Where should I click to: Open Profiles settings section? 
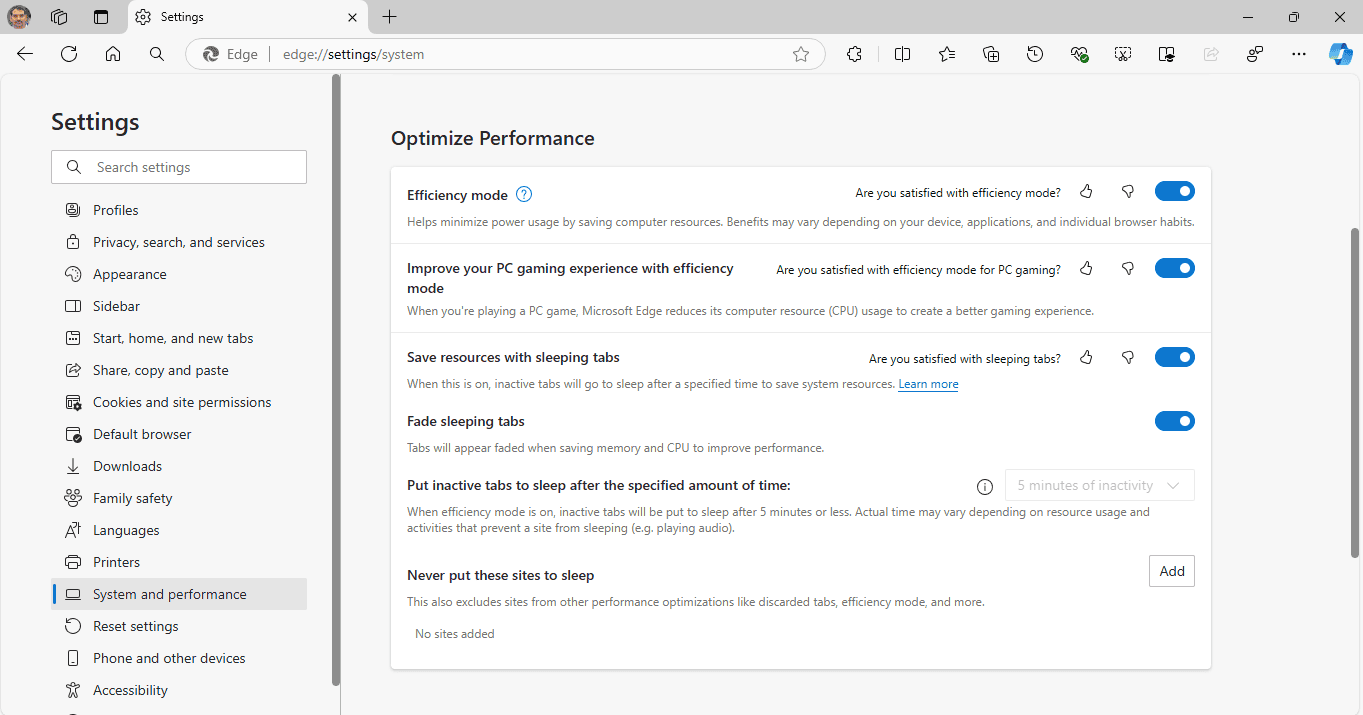(179, 210)
